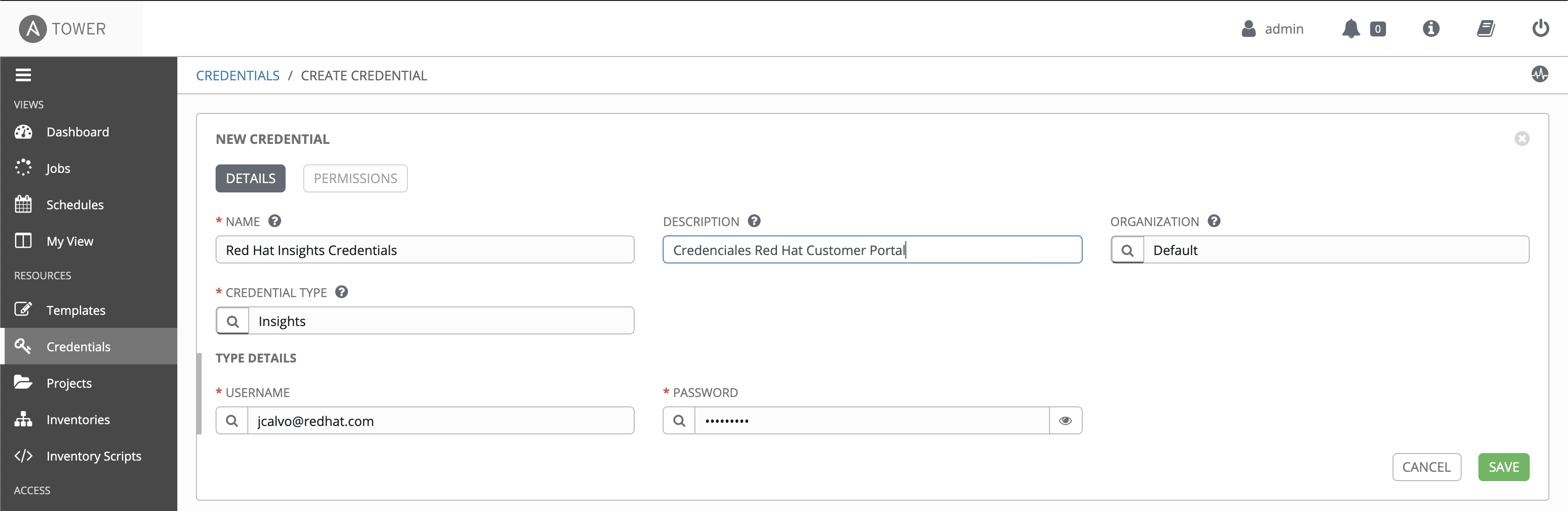This screenshot has height=511, width=1568.
Task: Focus the Name input field
Action: pos(425,250)
